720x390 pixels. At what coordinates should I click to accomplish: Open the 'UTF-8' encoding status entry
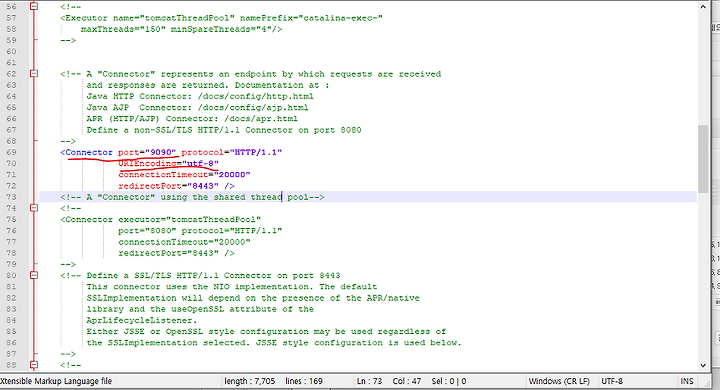tap(612, 381)
